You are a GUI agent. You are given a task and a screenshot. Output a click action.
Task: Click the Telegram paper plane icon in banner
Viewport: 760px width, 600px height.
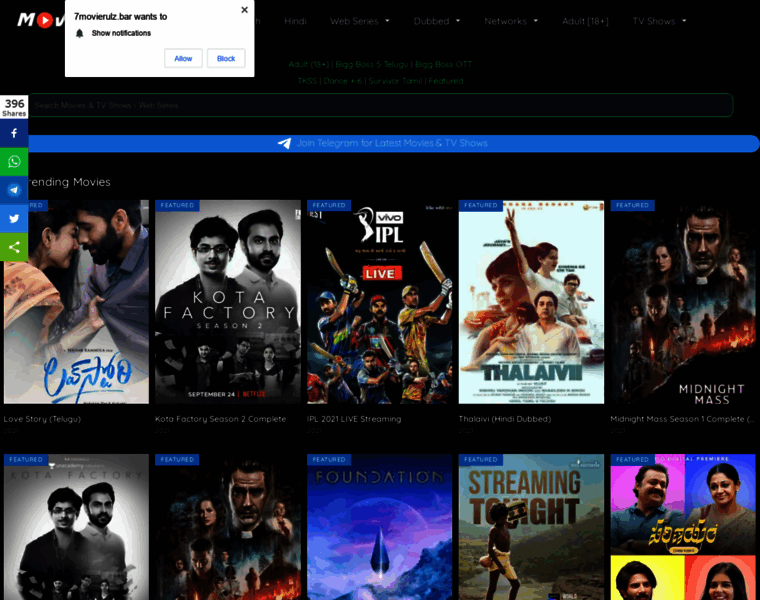tap(285, 143)
